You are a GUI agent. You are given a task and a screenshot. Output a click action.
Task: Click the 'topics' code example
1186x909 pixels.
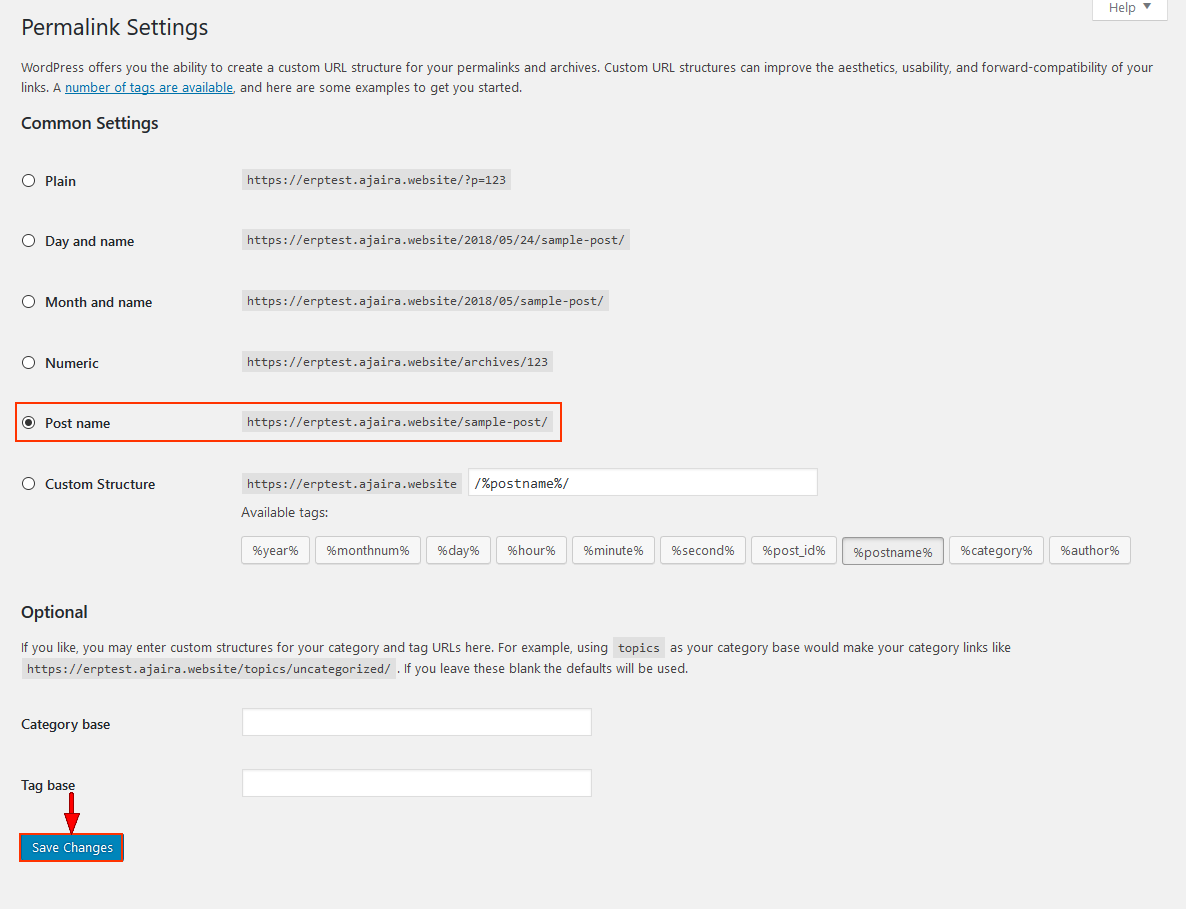[x=638, y=647]
